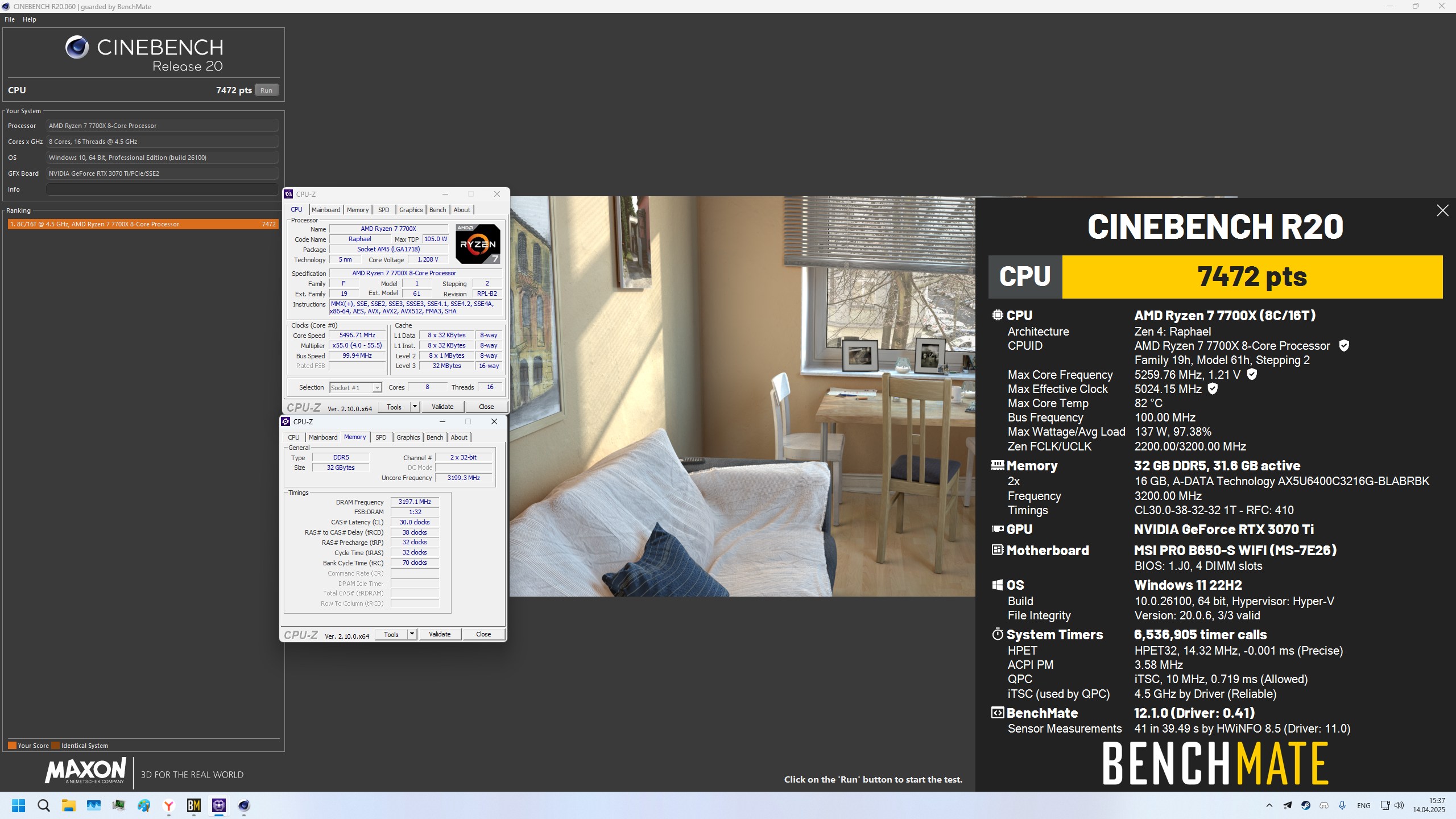The height and width of the screenshot is (819, 1456).
Task: Click the orange Your Score legend swatch
Action: point(12,745)
